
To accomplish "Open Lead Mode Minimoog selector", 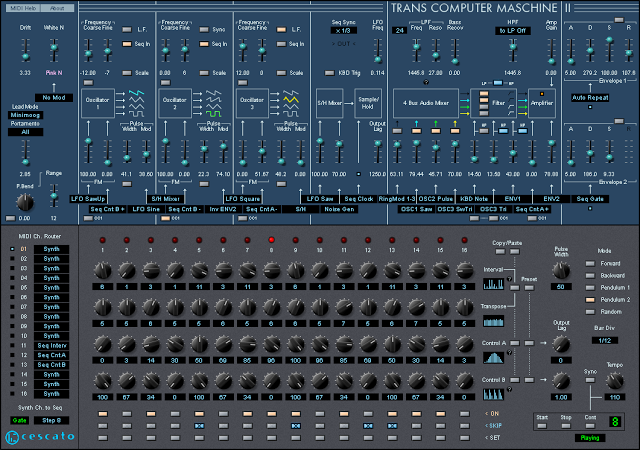I will click(x=25, y=115).
